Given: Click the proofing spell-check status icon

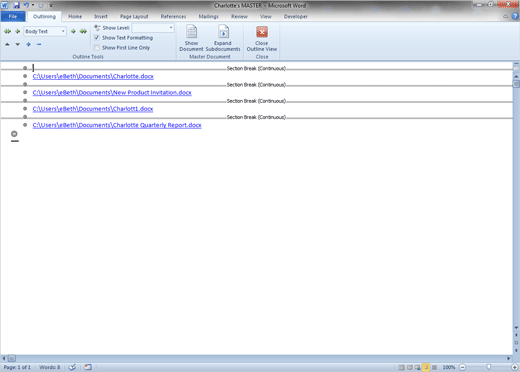Looking at the screenshot, I should point(72,367).
